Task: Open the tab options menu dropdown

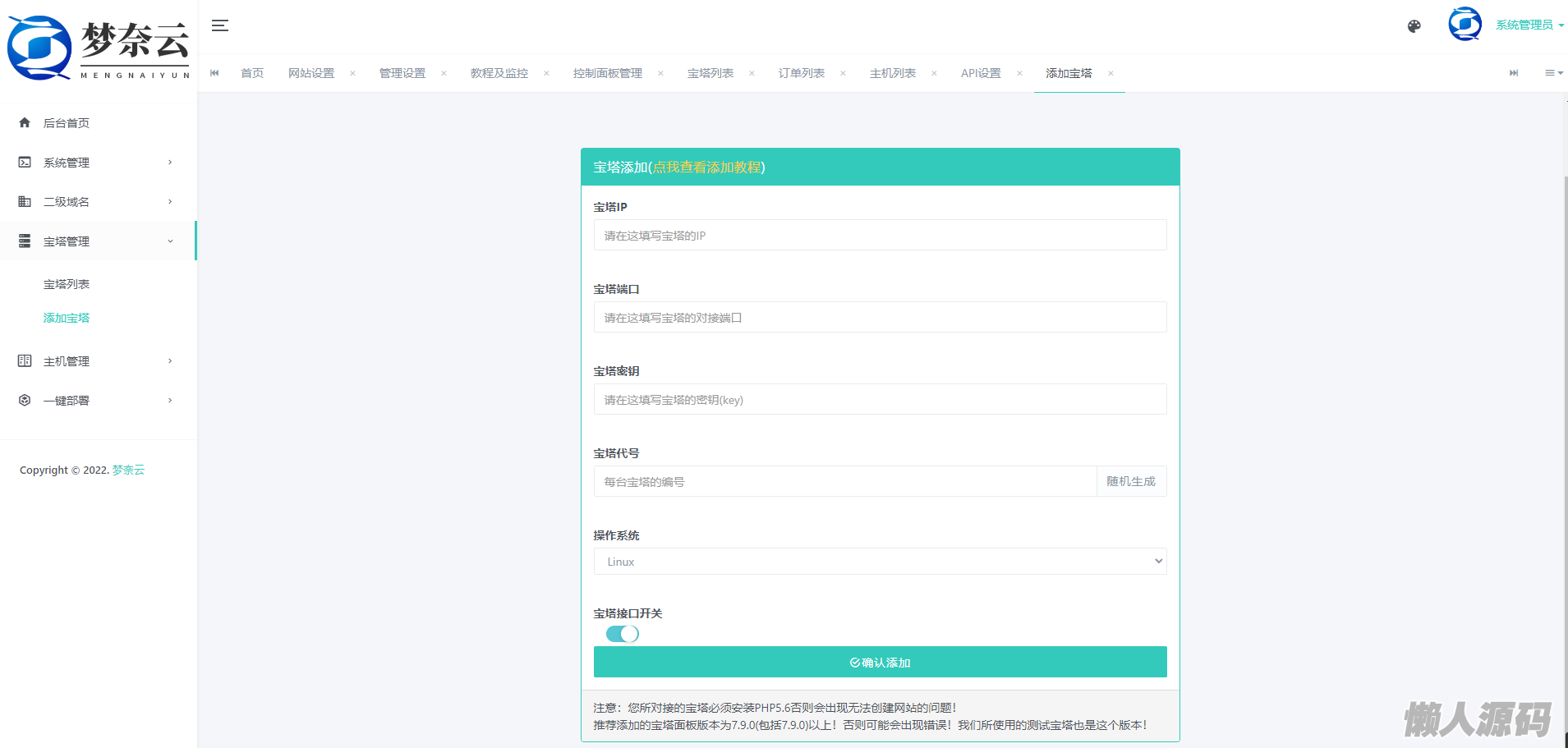Action: (1552, 73)
